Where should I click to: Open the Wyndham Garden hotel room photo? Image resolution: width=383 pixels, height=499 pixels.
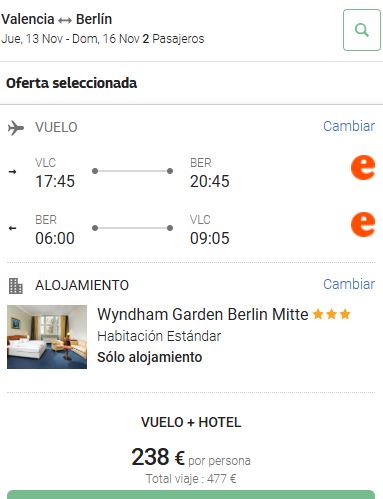[47, 337]
